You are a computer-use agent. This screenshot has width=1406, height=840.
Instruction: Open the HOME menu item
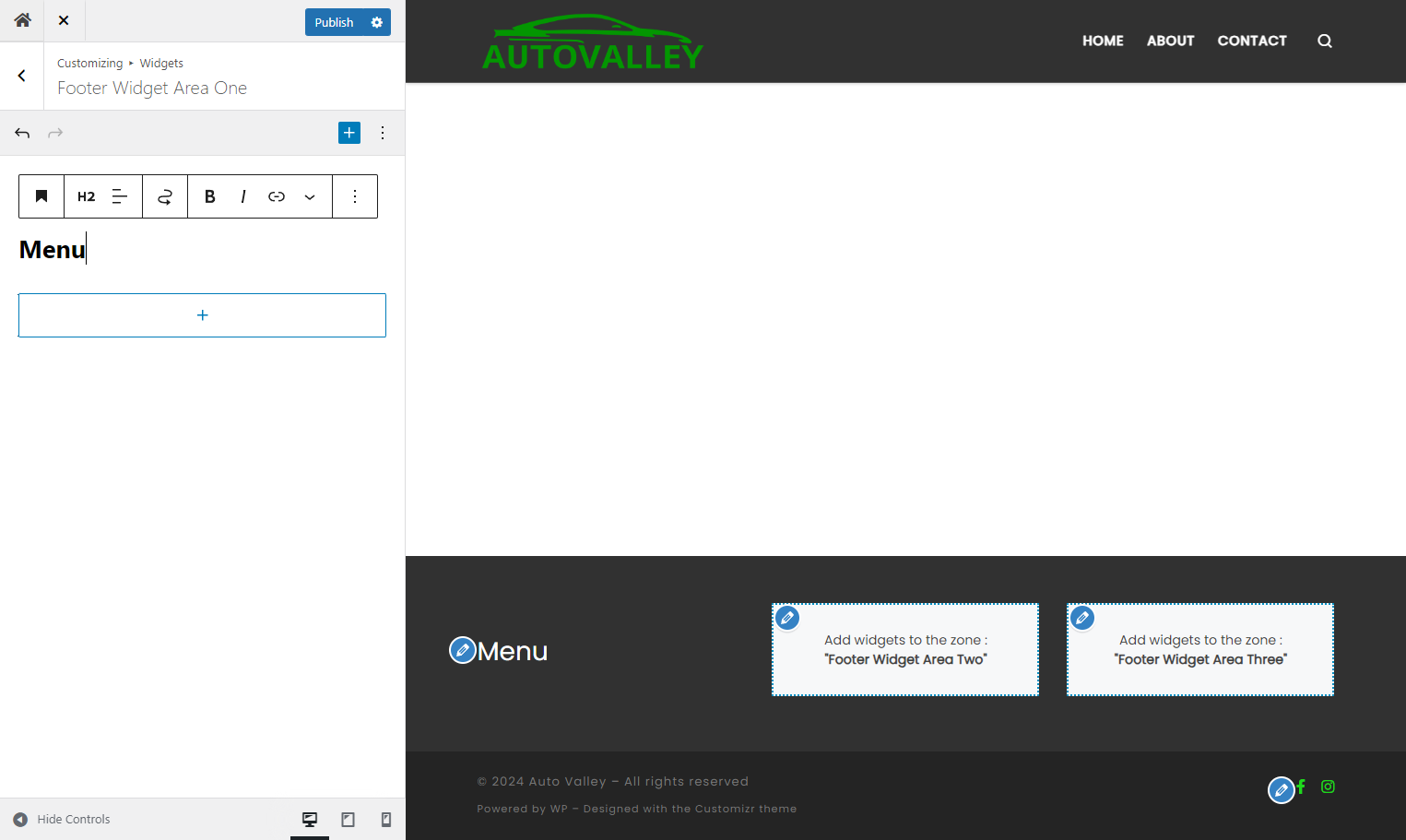[x=1103, y=41]
